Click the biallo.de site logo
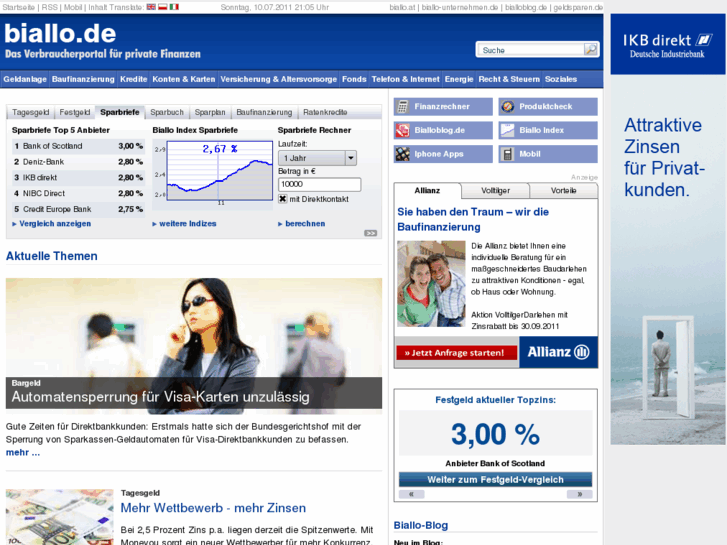The width and height of the screenshot is (727, 545). [x=60, y=34]
